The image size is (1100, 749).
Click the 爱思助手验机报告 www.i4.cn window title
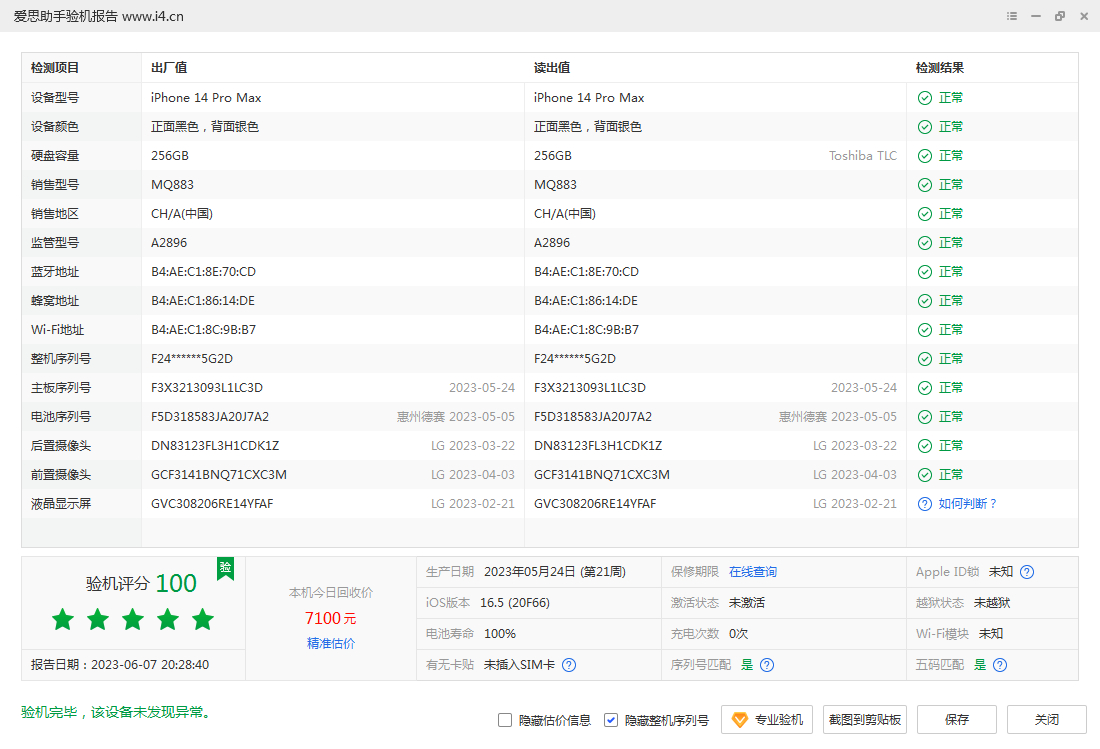99,16
